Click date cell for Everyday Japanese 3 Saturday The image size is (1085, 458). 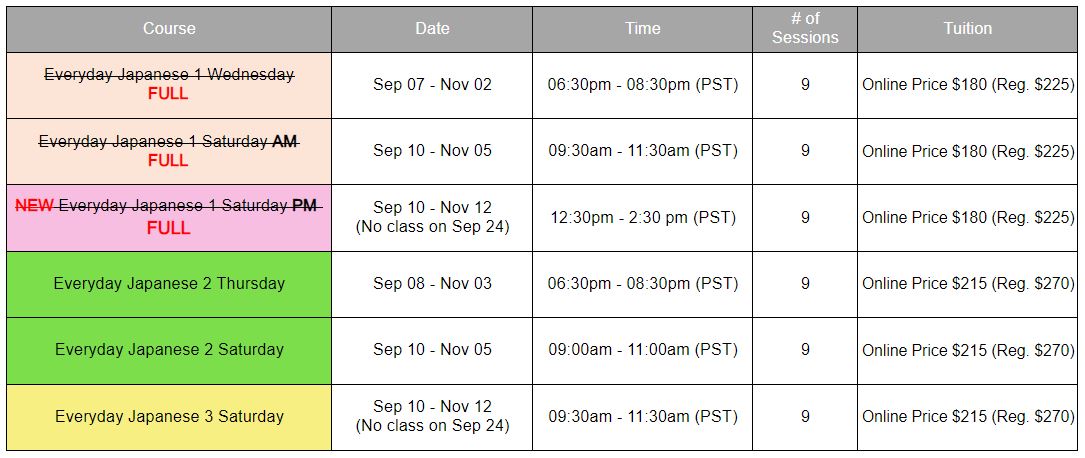coord(432,417)
